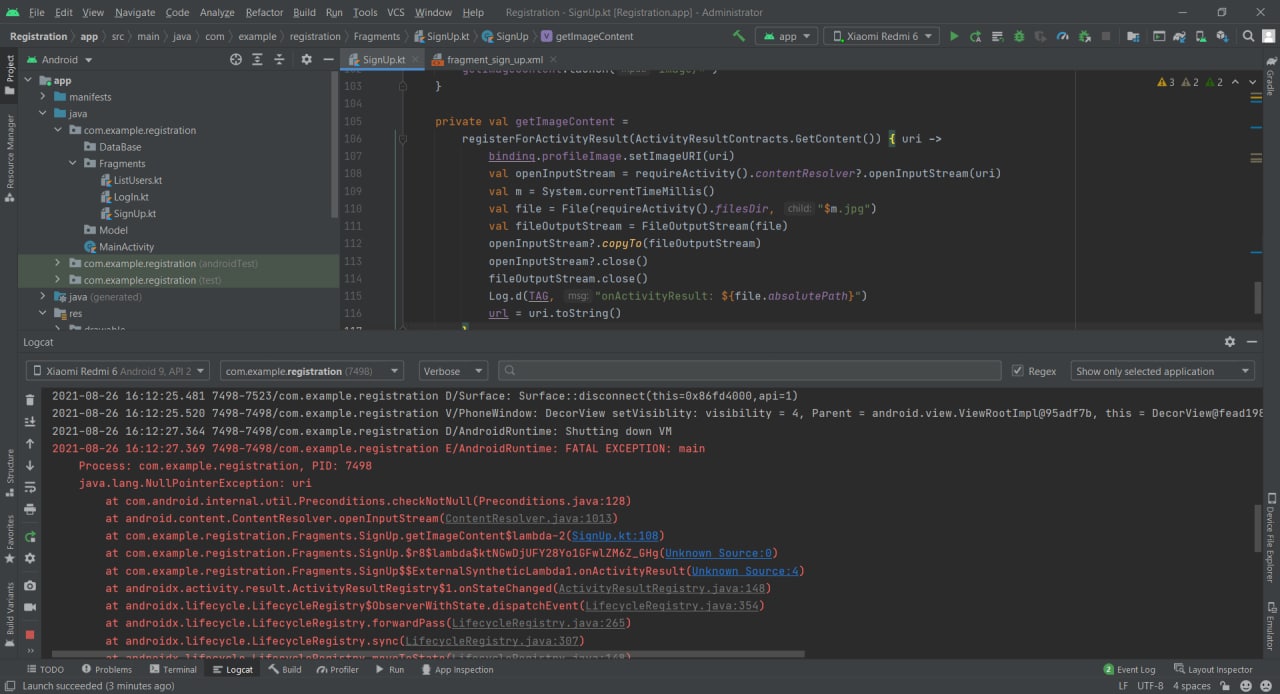Switch to fragment_sign_up.xml editor tab
The width and height of the screenshot is (1280, 694).
pyautogui.click(x=496, y=60)
